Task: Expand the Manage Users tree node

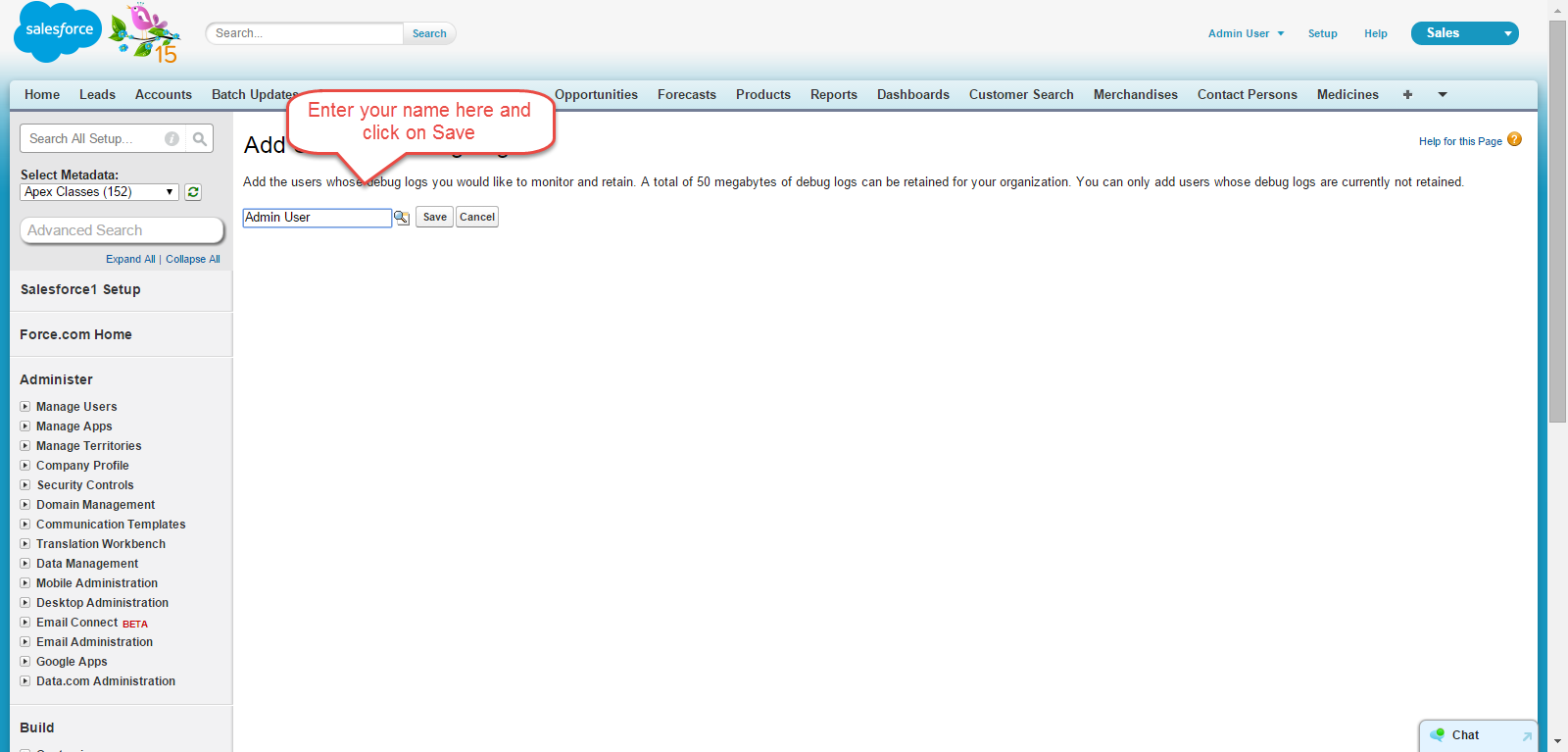Action: click(25, 407)
